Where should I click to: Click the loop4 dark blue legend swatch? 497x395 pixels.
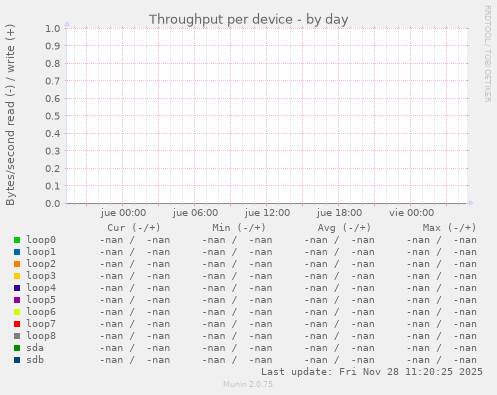click(17, 288)
